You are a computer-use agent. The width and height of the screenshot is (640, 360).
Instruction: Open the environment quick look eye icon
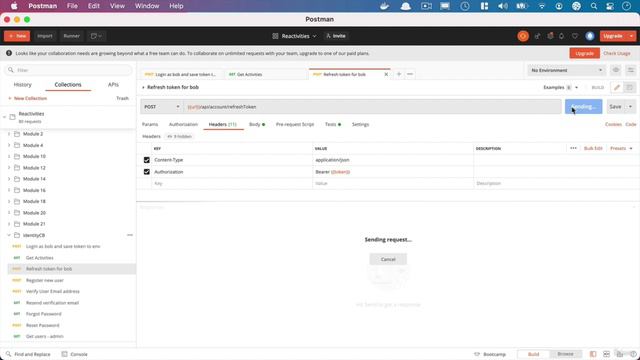tap(616, 70)
